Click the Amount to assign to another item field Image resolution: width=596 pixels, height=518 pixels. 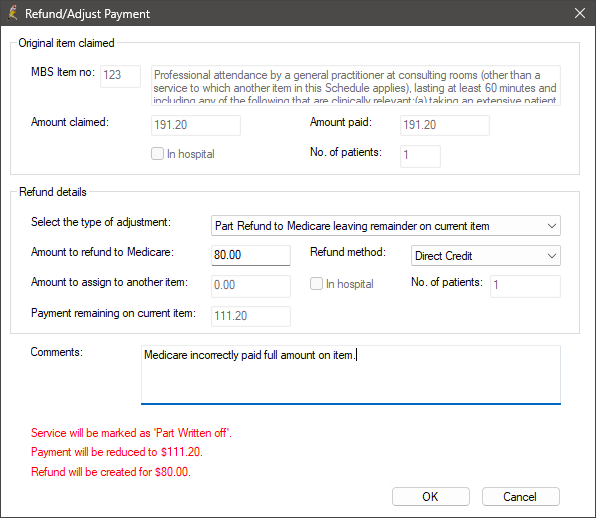pyautogui.click(x=251, y=286)
